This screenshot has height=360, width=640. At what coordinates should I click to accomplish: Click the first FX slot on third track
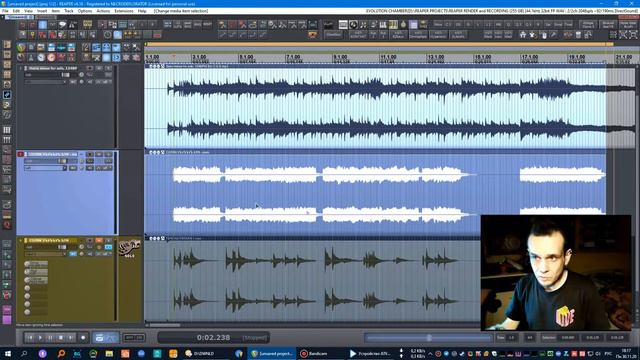coord(36,264)
